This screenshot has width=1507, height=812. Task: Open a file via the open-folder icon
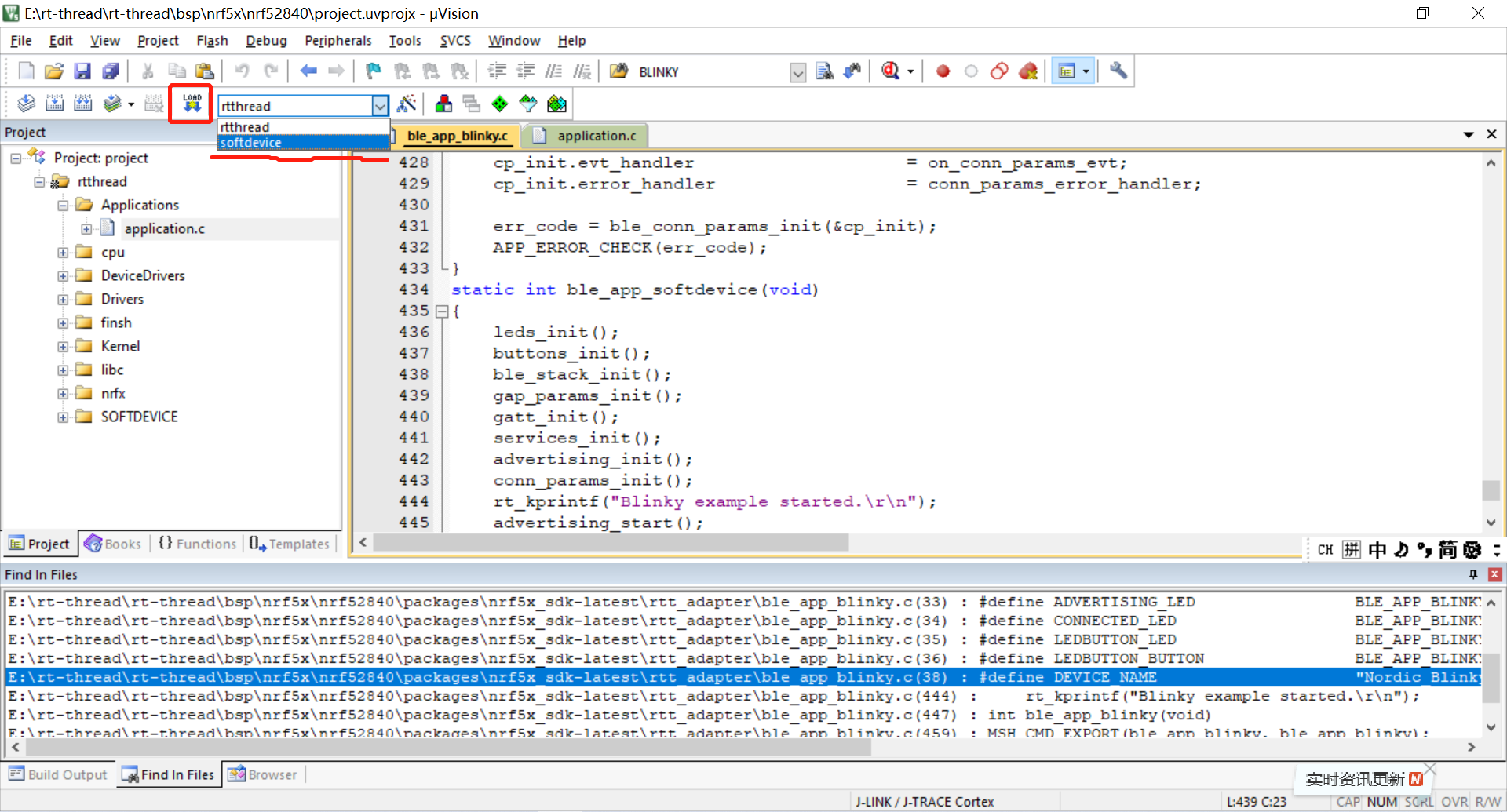pyautogui.click(x=54, y=71)
